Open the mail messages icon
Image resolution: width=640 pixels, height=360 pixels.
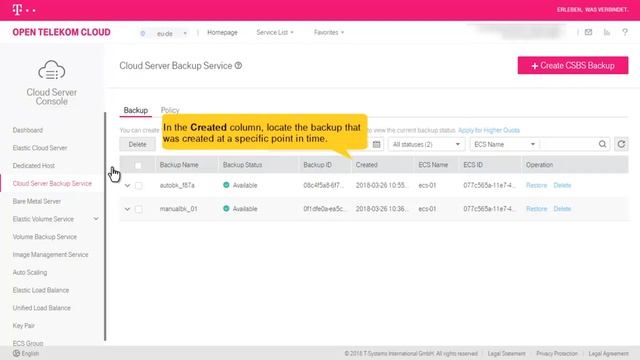coord(588,32)
